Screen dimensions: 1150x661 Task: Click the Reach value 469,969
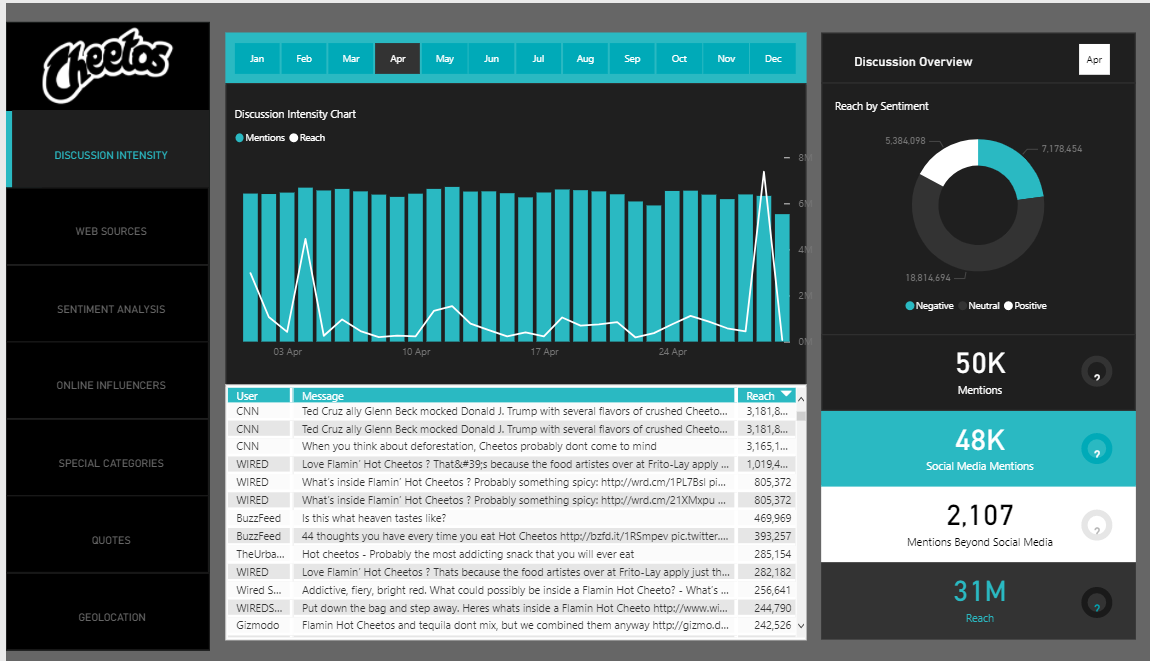772,519
